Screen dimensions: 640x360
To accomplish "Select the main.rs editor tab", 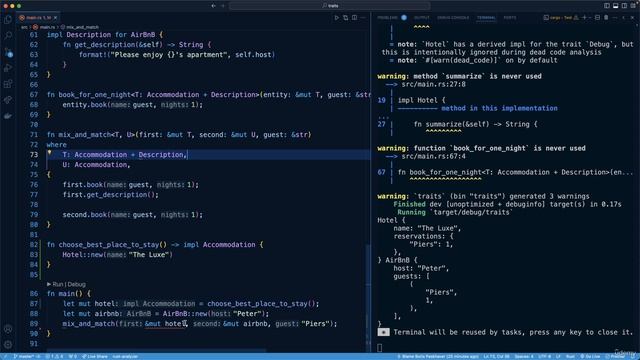I will (x=39, y=18).
